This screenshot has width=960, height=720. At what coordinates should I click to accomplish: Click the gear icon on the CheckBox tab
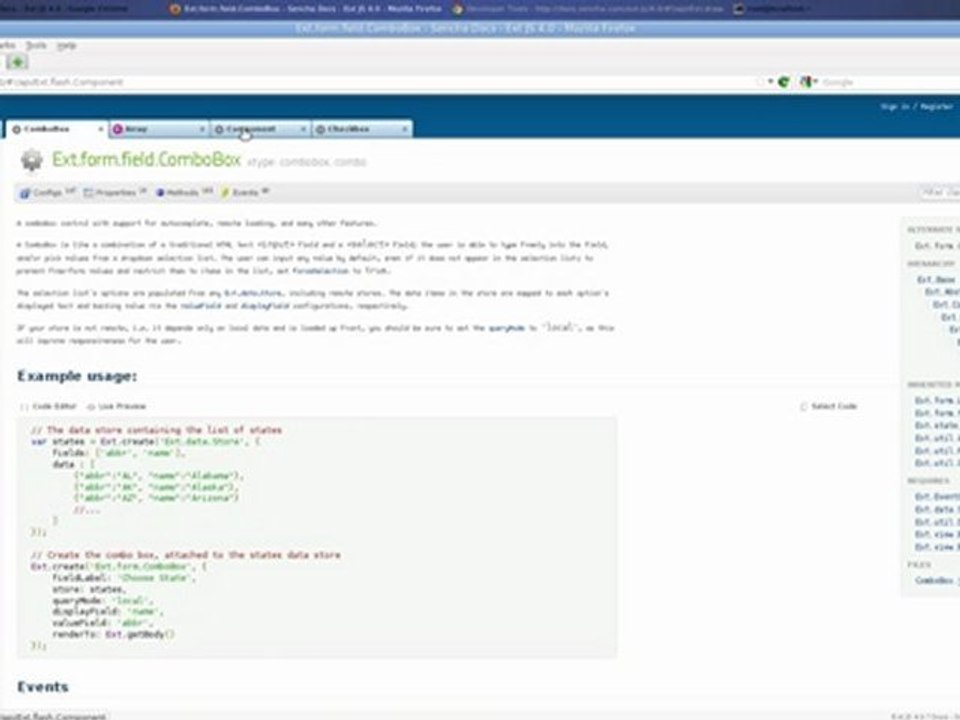point(320,129)
